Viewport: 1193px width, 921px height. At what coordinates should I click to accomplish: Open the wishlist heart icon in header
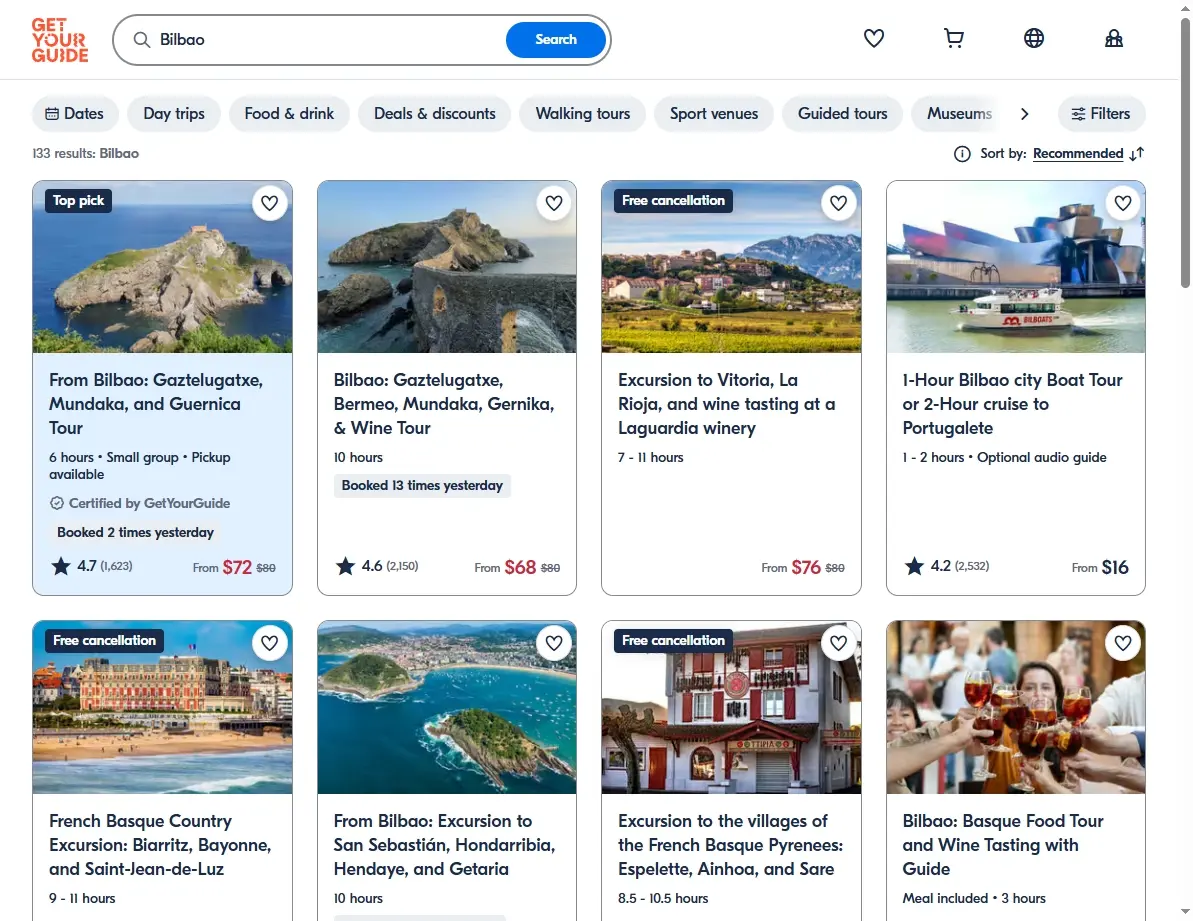873,38
